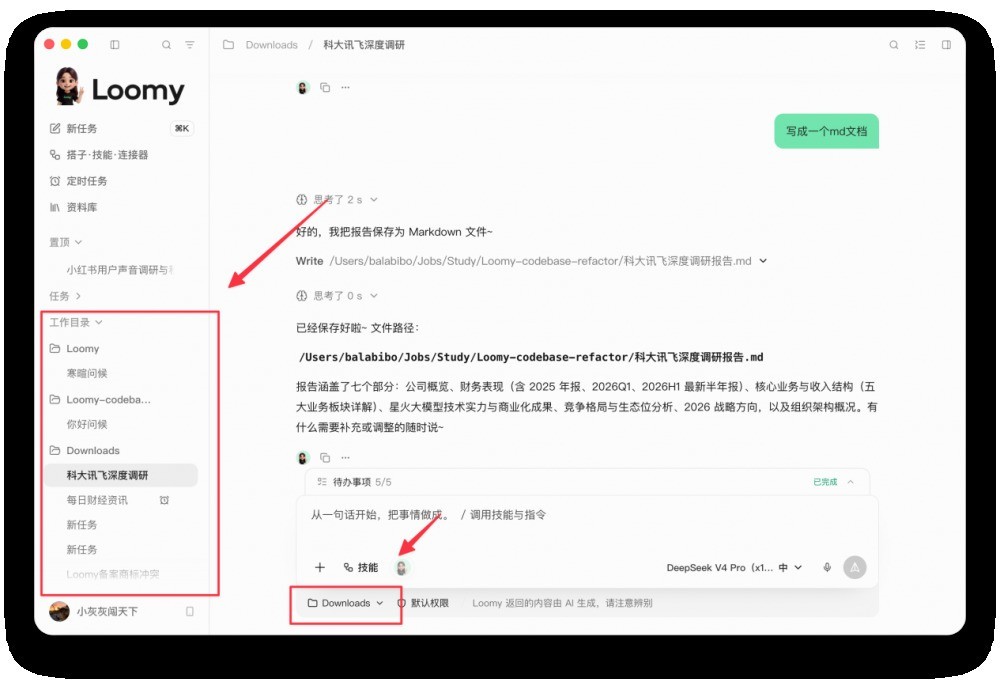
Task: Copy the last reply above todo bar
Action: (325, 457)
